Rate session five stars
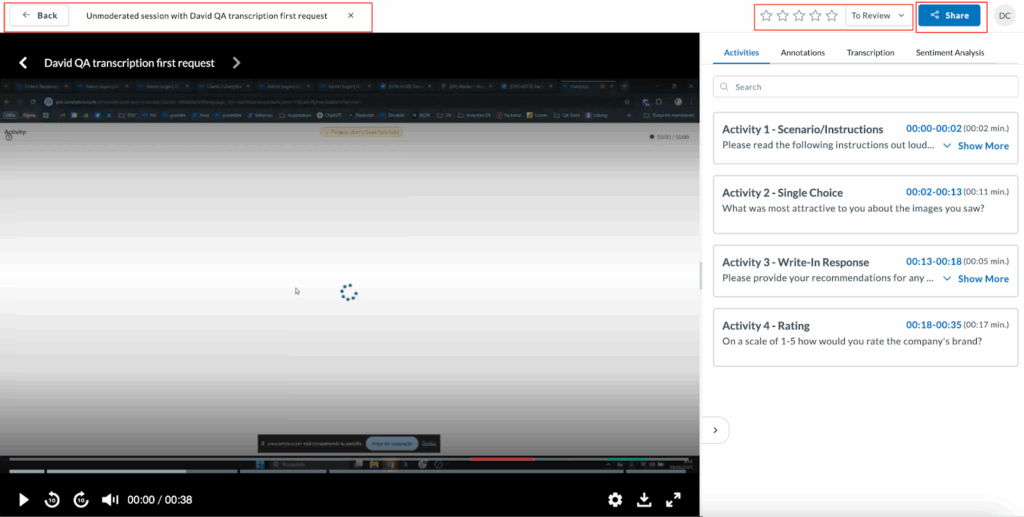Screen dimensions: 1024x517 click(832, 16)
